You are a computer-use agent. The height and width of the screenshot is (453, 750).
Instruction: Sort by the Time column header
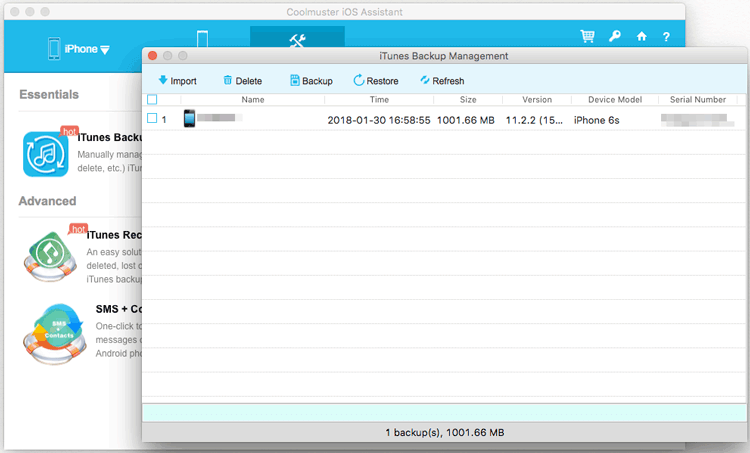379,99
